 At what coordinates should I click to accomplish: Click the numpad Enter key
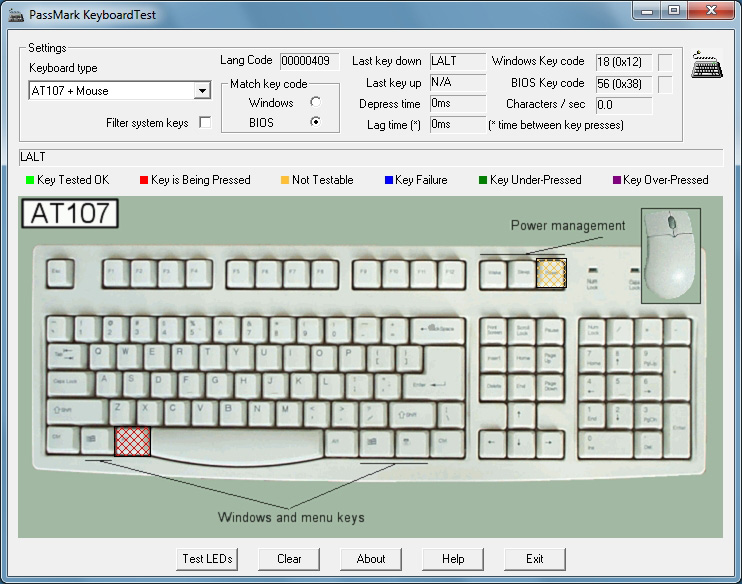tap(678, 431)
